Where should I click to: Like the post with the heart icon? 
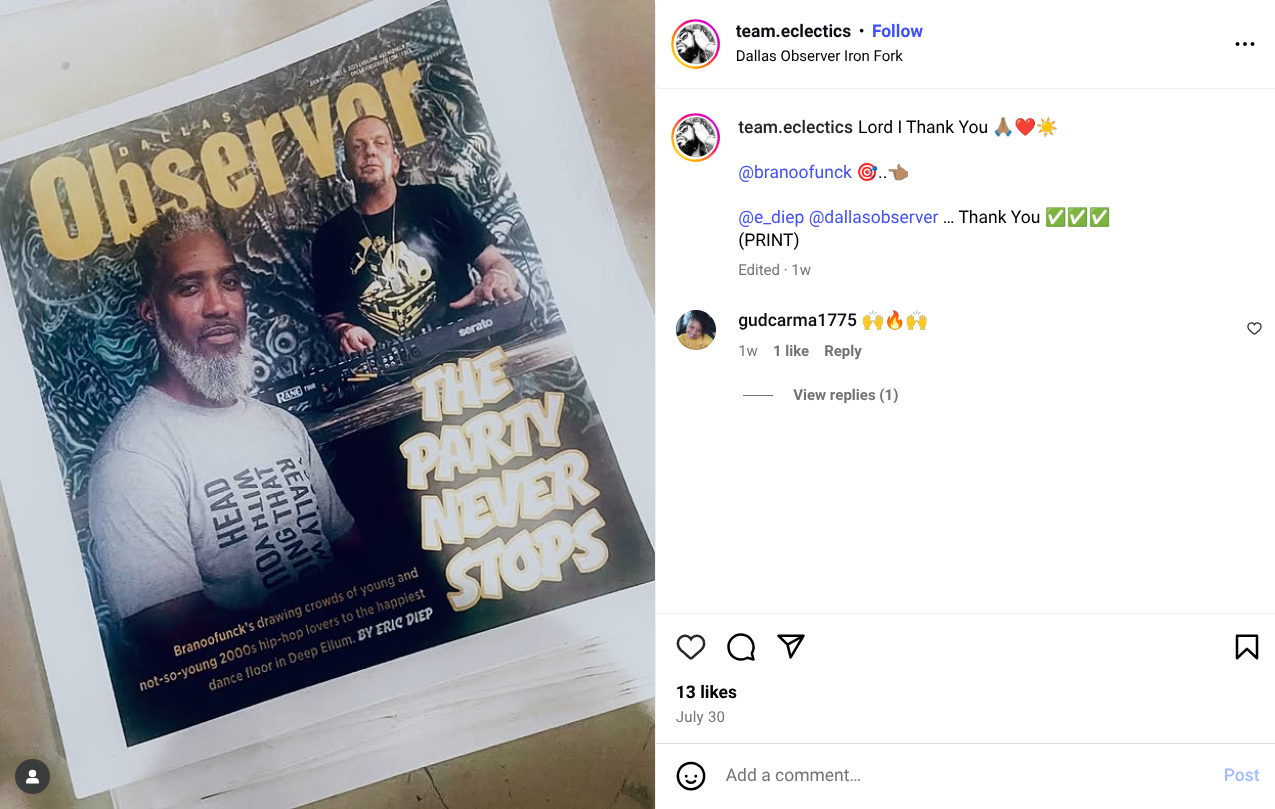(x=691, y=647)
